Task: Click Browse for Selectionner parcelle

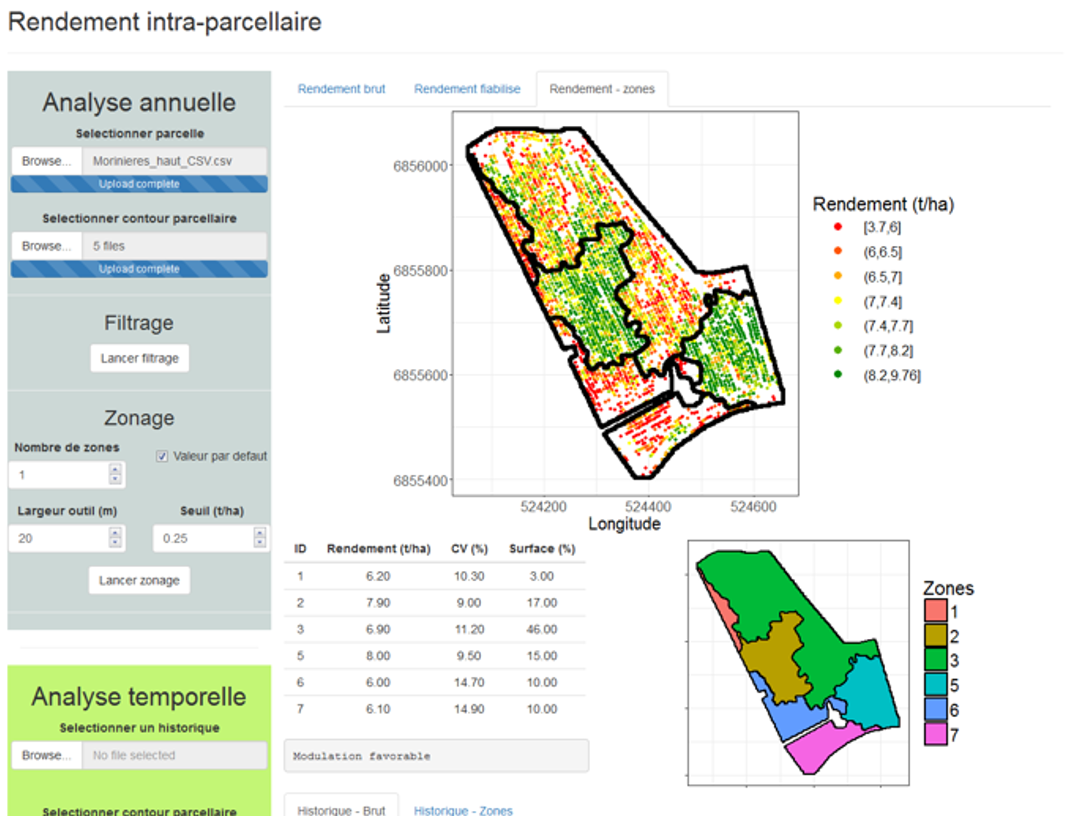Action: click(x=46, y=161)
